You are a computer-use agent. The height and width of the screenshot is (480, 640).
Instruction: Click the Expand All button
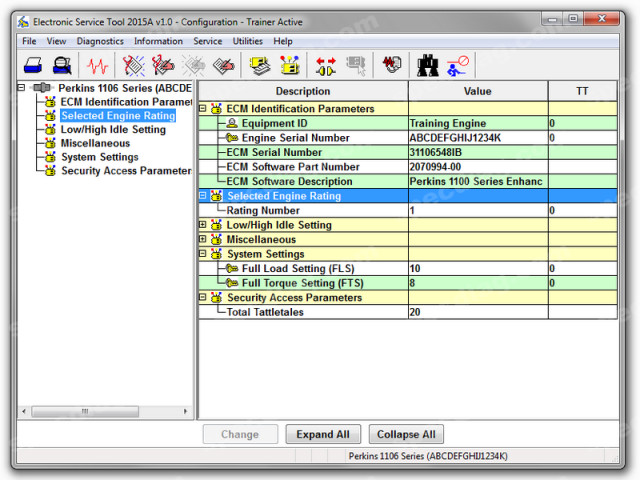323,434
